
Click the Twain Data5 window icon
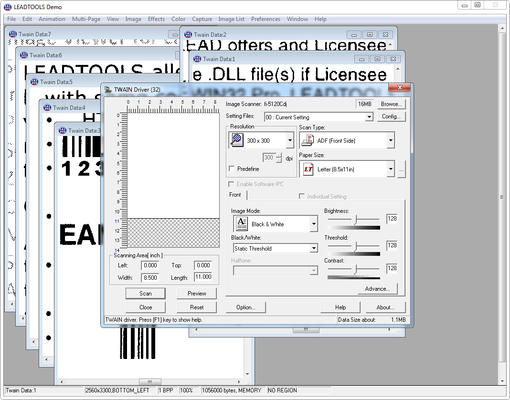point(34,82)
